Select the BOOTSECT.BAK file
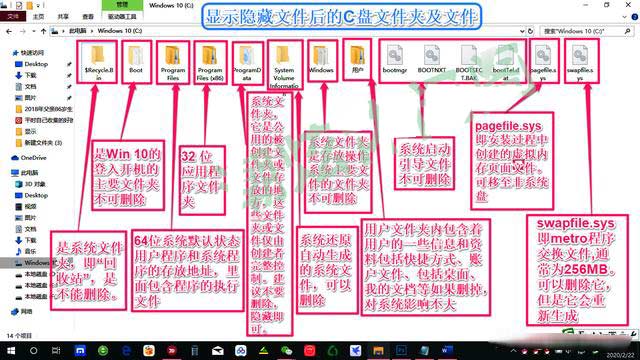The width and height of the screenshot is (640, 360). point(469,62)
